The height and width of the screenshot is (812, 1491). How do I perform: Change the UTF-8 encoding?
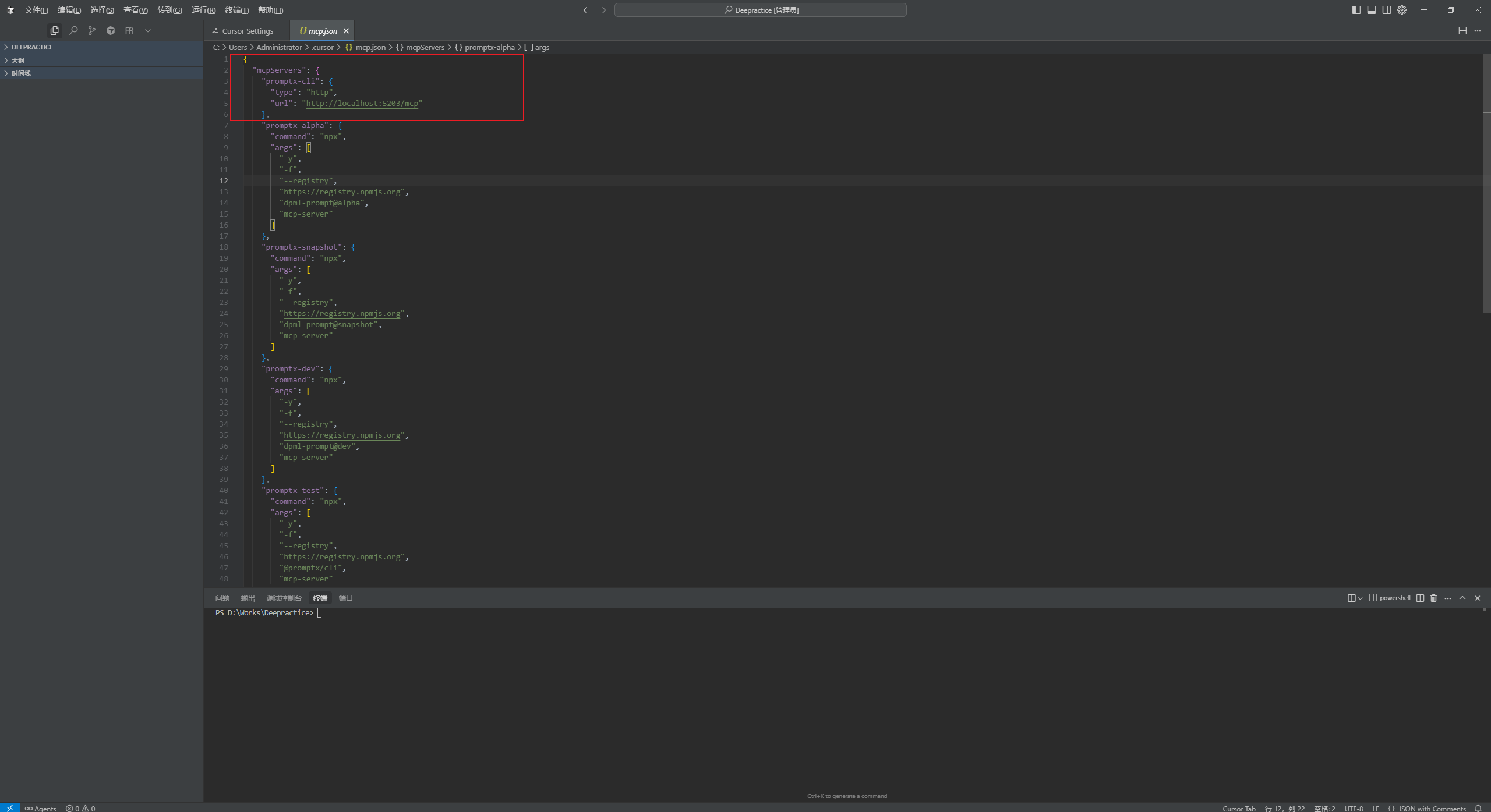[x=1354, y=808]
